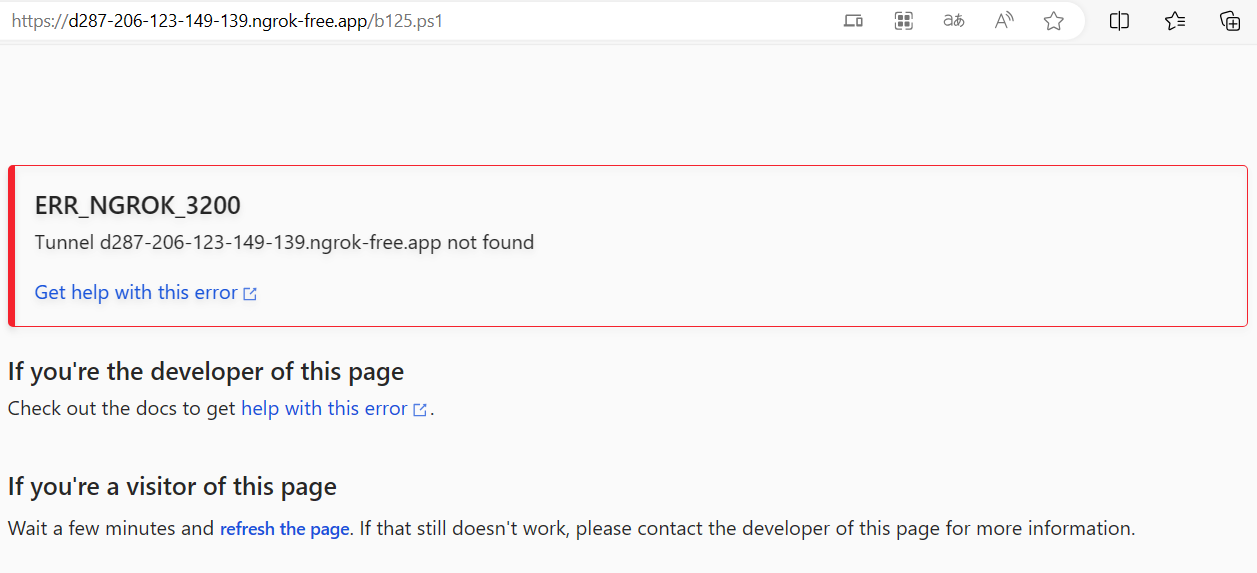1257x573 pixels.
Task: Click the Tunnel not found message text
Action: (284, 242)
